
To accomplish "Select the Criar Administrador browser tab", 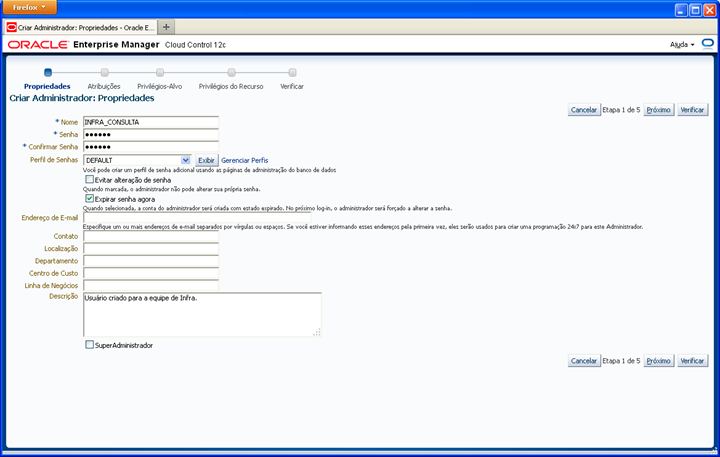I will click(80, 28).
